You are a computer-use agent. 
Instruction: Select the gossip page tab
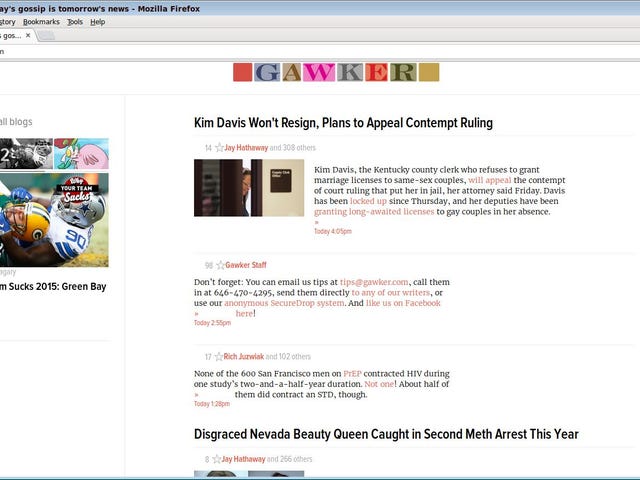[x=16, y=36]
